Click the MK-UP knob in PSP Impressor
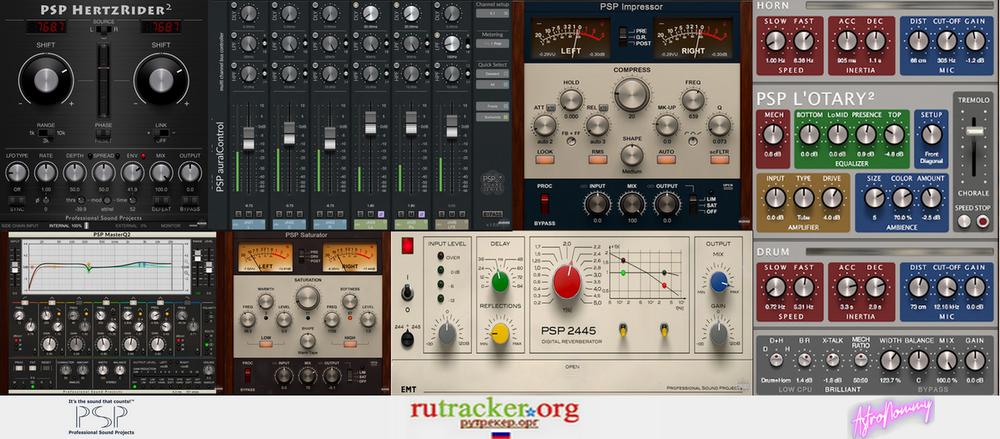Image resolution: width=1000 pixels, height=439 pixels. click(x=666, y=125)
